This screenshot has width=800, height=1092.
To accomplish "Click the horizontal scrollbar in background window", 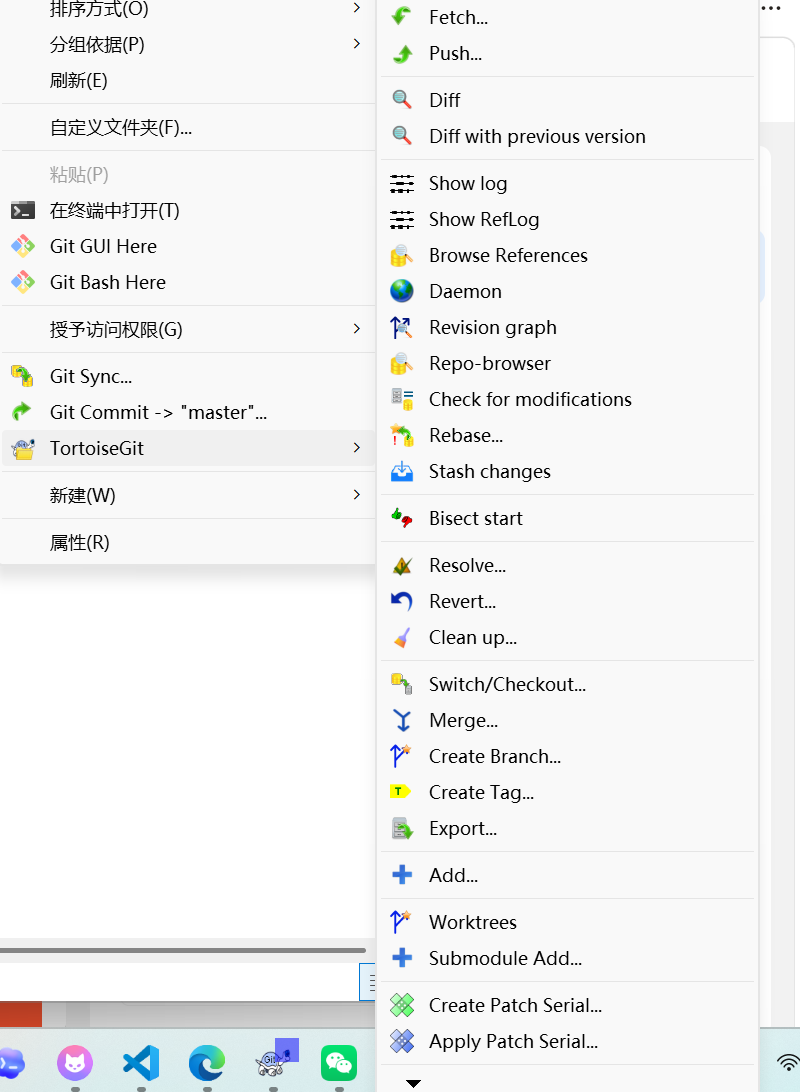I will (x=182, y=950).
